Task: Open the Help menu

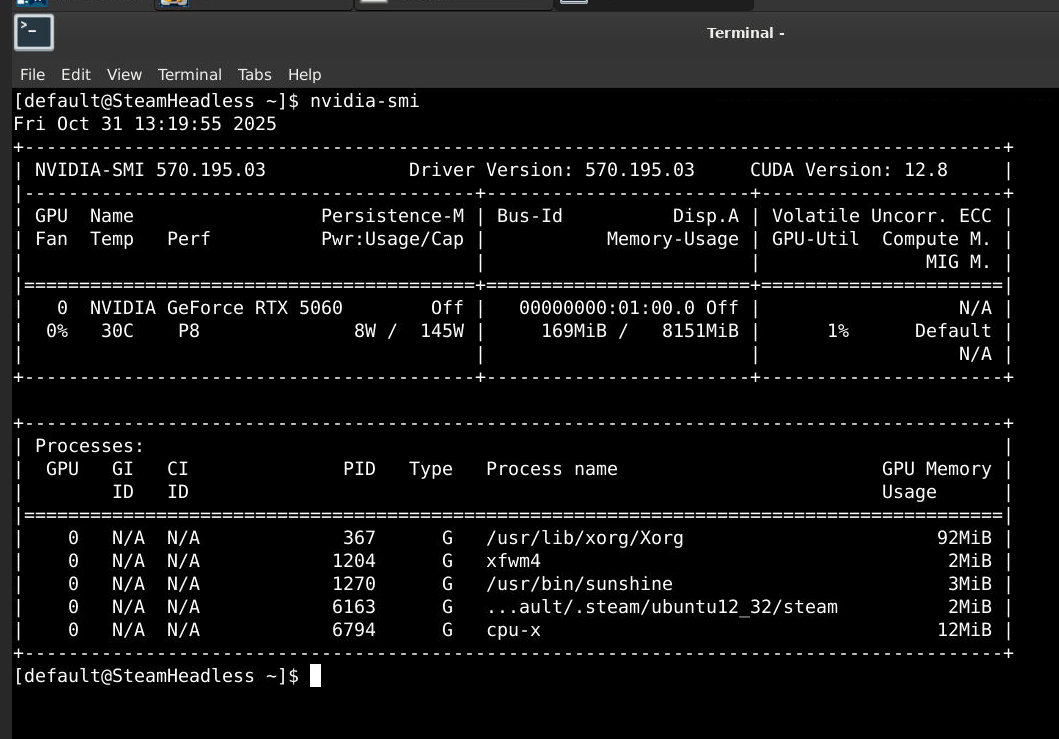Action: [x=304, y=75]
